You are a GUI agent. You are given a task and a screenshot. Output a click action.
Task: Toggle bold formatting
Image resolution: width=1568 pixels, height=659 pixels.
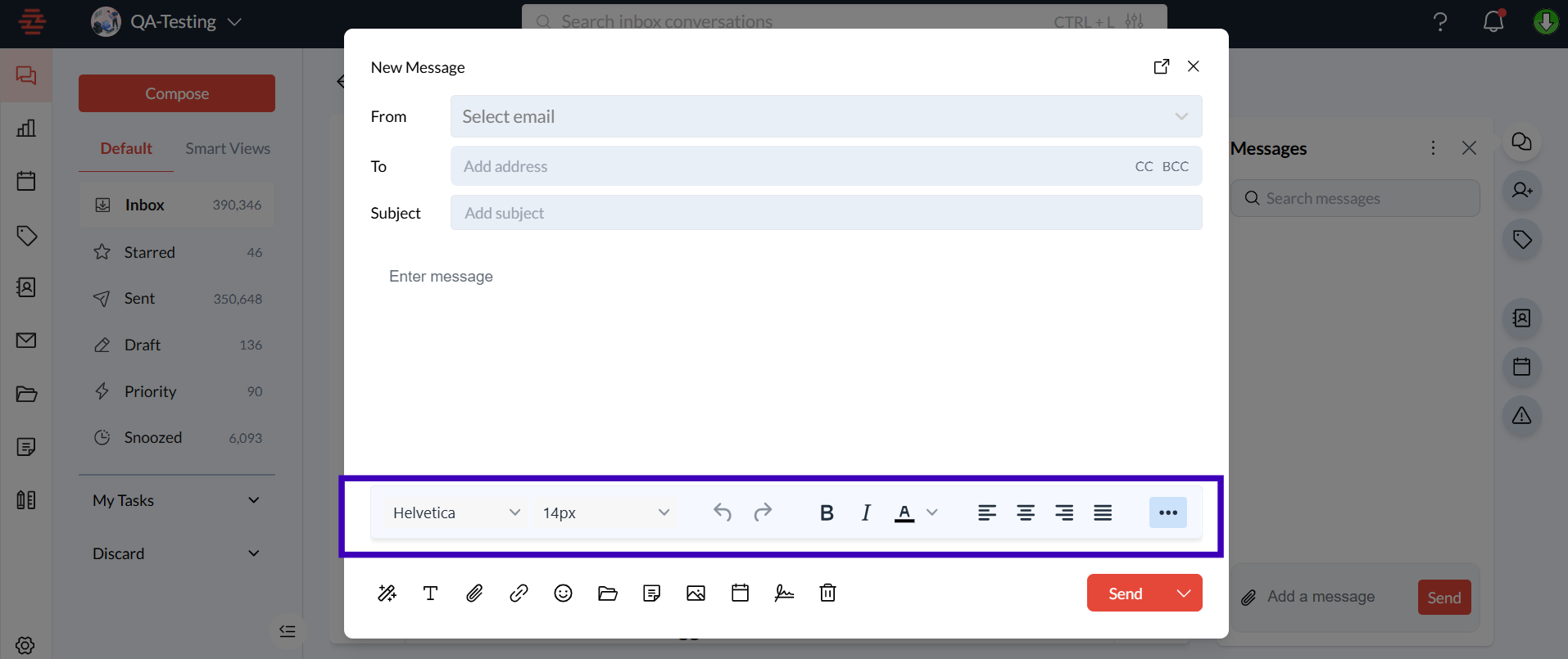click(827, 513)
